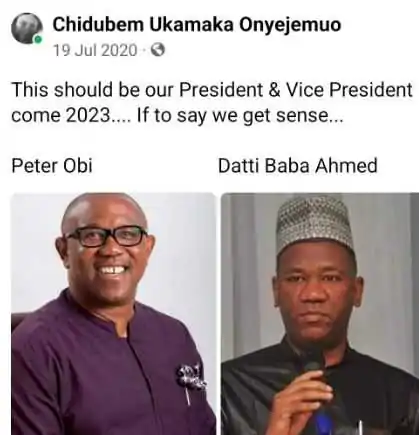
Task: Click the ampersand in the post text
Action: (274, 90)
